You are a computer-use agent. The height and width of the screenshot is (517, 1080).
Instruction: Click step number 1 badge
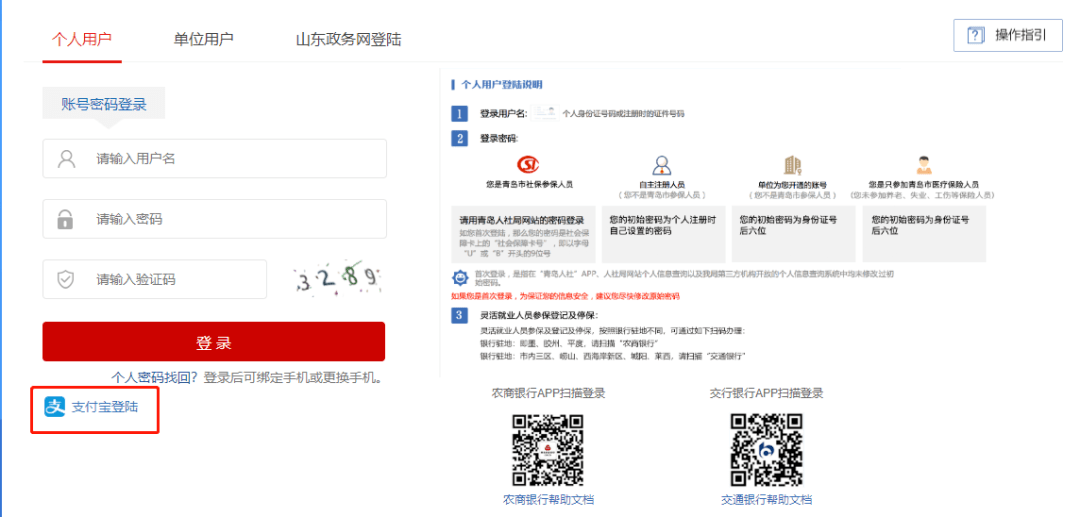tap(460, 114)
